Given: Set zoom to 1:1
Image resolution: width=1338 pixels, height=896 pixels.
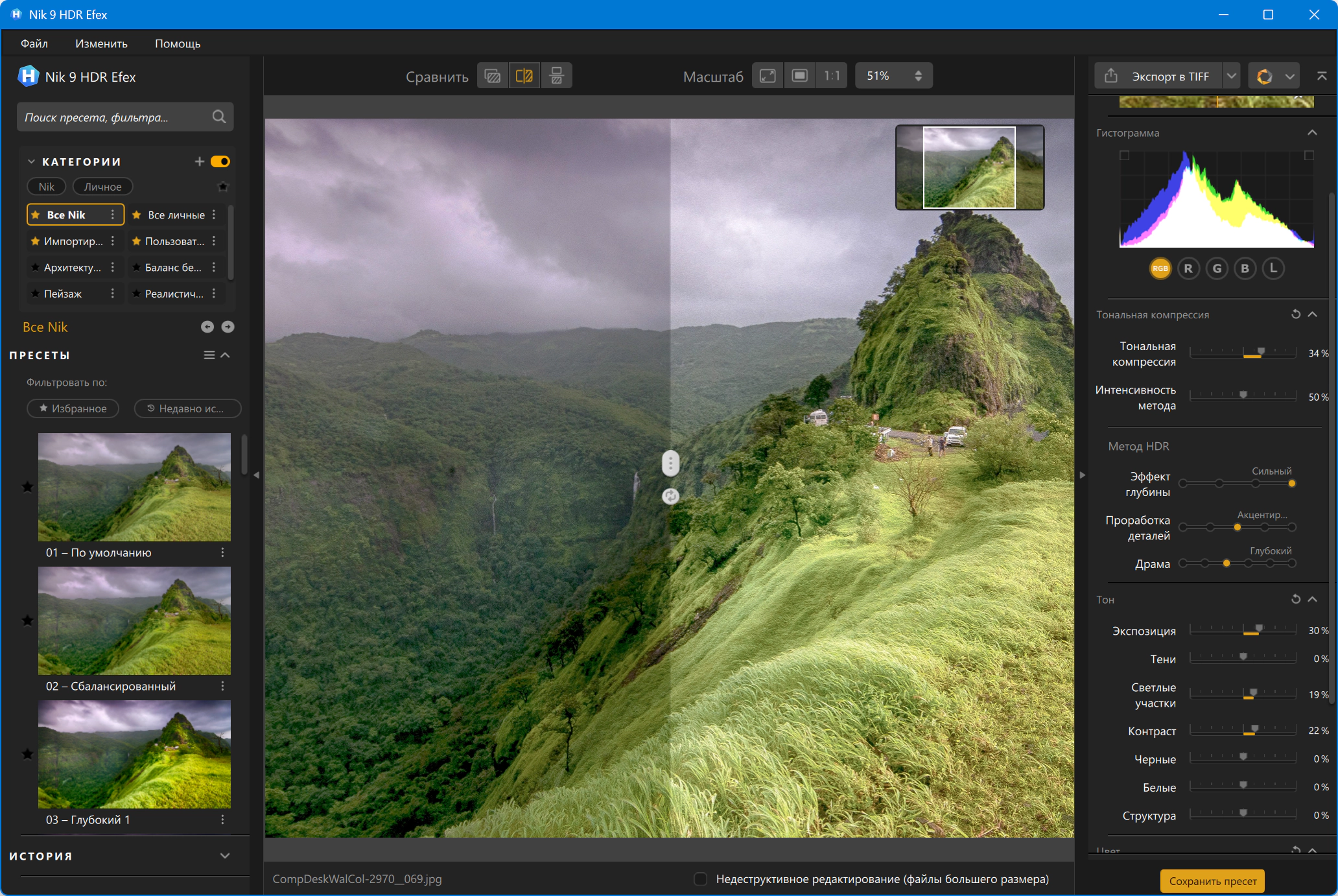Looking at the screenshot, I should pos(832,76).
